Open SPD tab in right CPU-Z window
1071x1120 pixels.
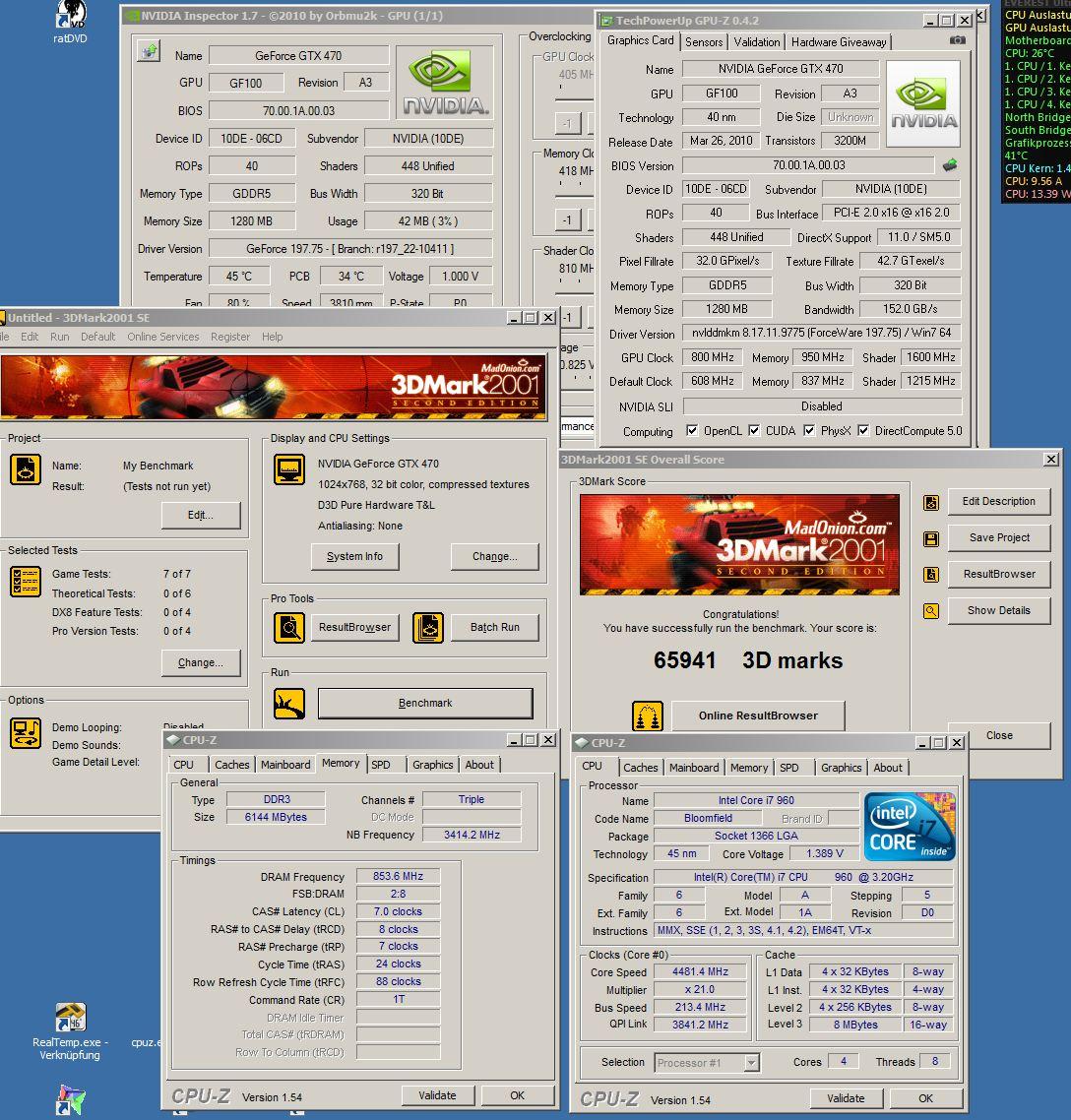[788, 767]
